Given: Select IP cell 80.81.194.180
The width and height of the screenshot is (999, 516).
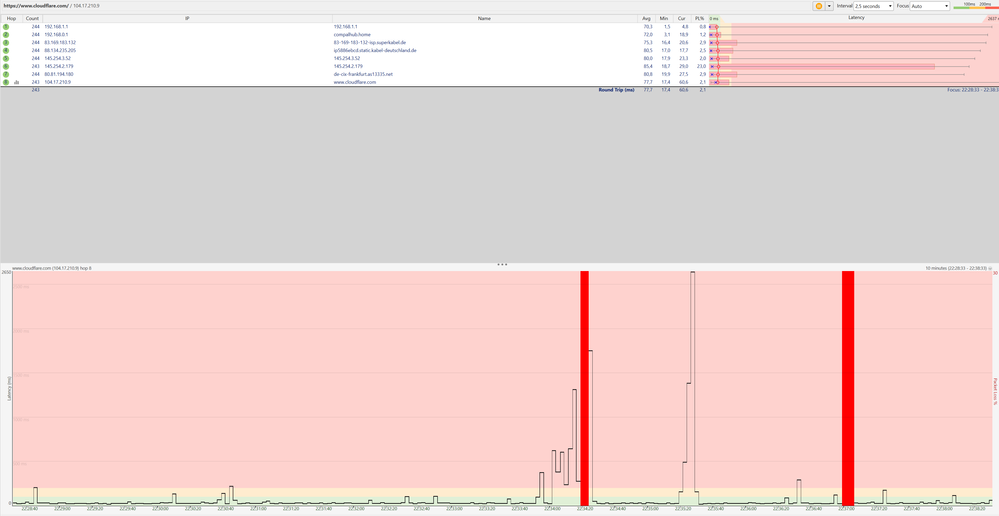Looking at the screenshot, I should pos(59,74).
